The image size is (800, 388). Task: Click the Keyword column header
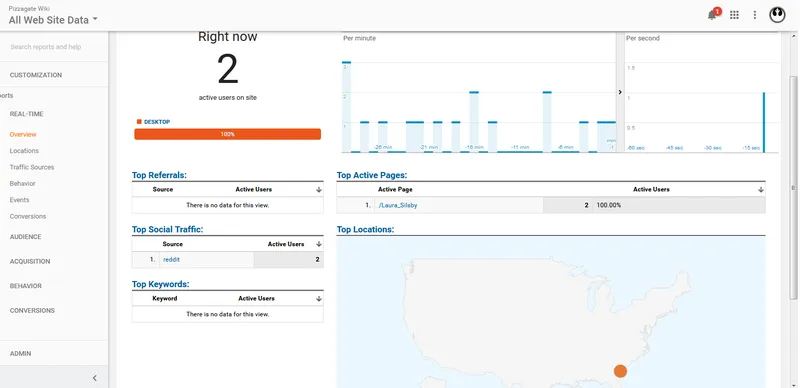coord(165,299)
